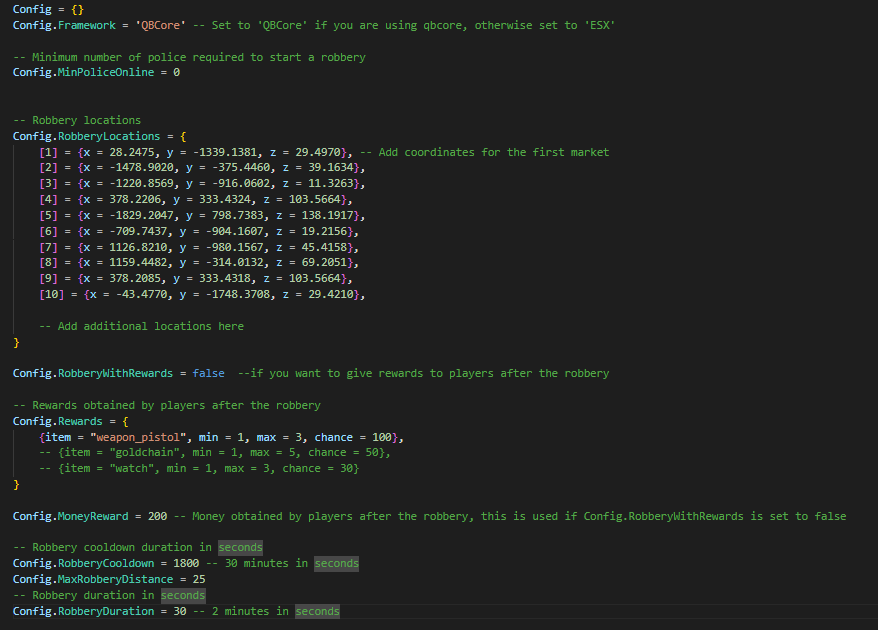Click the Config.MoneyReward identifier
Image resolution: width=878 pixels, height=630 pixels.
[x=71, y=516]
